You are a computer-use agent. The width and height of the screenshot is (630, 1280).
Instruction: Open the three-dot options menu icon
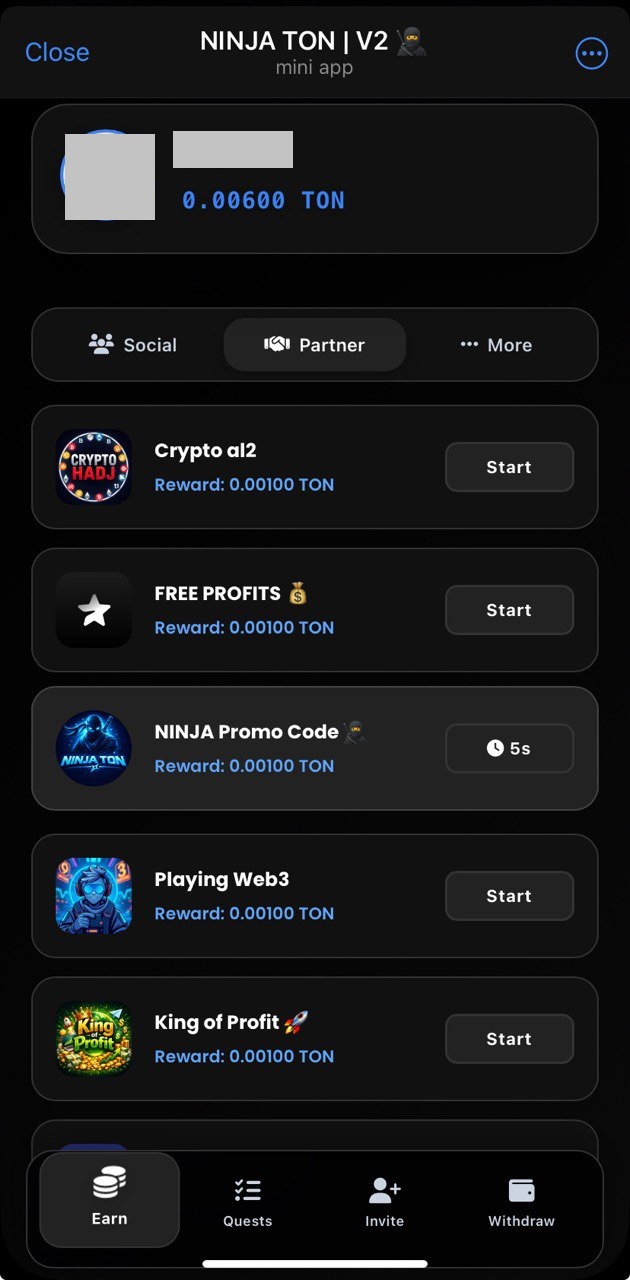592,53
